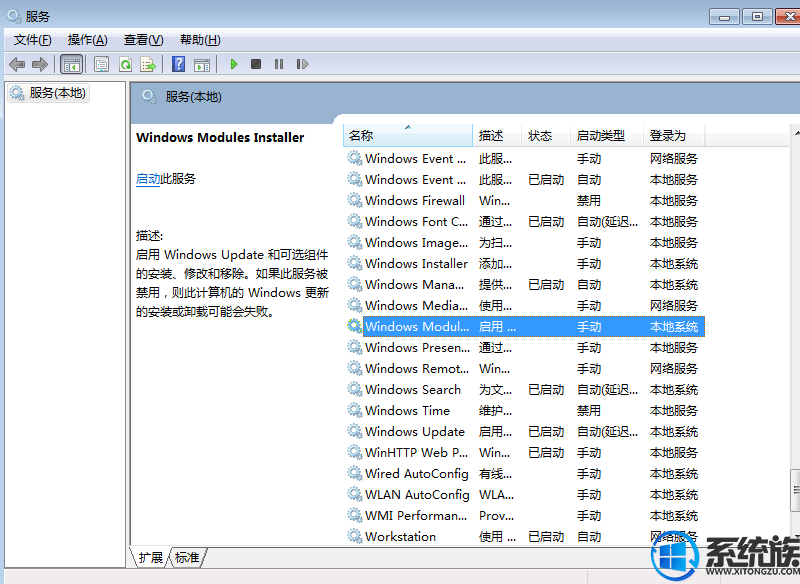Sort by the 描述 column header
800x584 pixels.
(497, 136)
